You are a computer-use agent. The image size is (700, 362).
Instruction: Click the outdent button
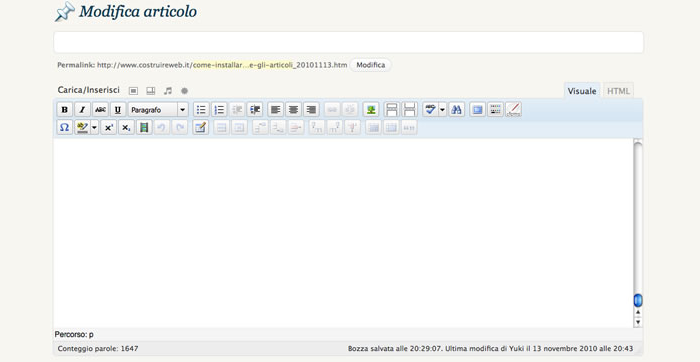pyautogui.click(x=237, y=109)
